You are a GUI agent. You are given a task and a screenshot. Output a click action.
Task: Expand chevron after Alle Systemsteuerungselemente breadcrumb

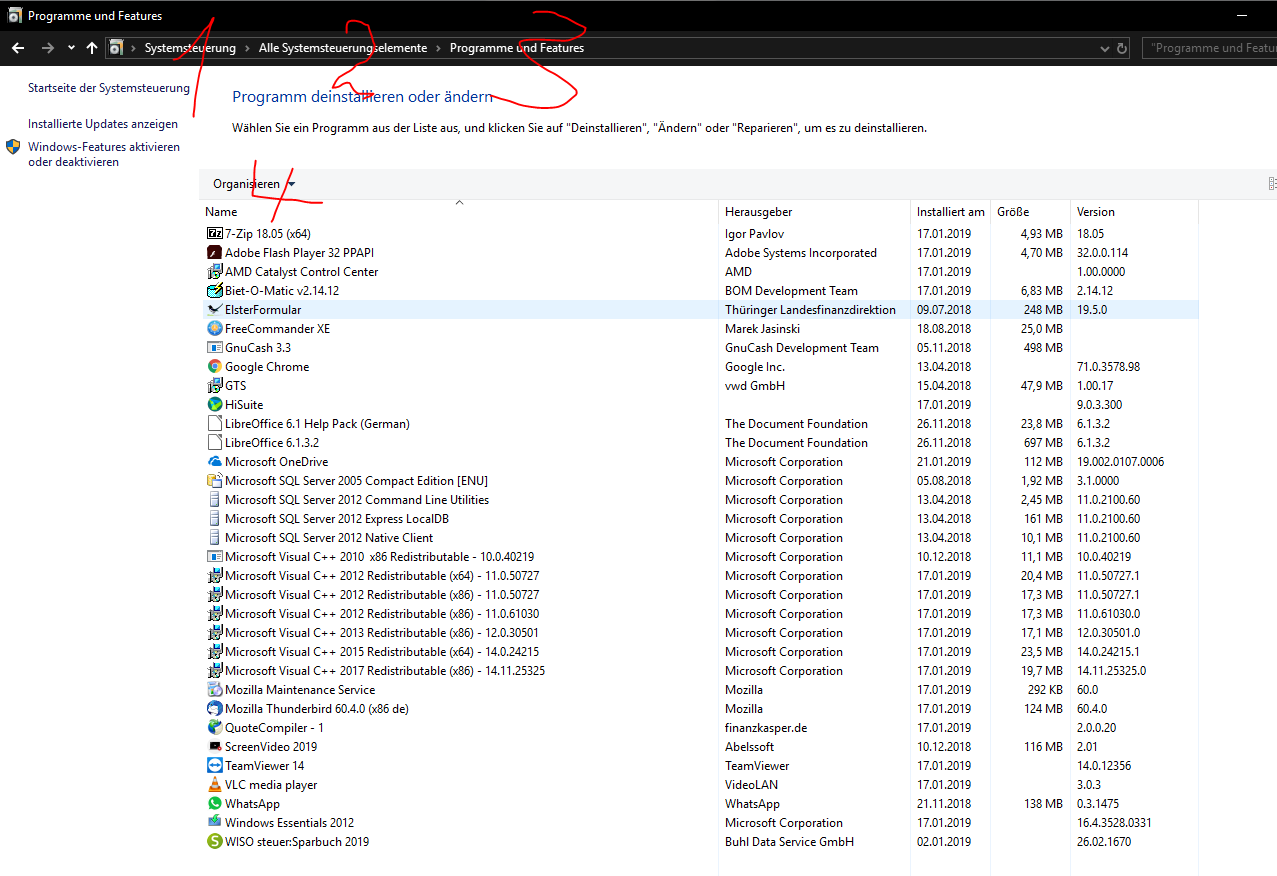point(438,48)
